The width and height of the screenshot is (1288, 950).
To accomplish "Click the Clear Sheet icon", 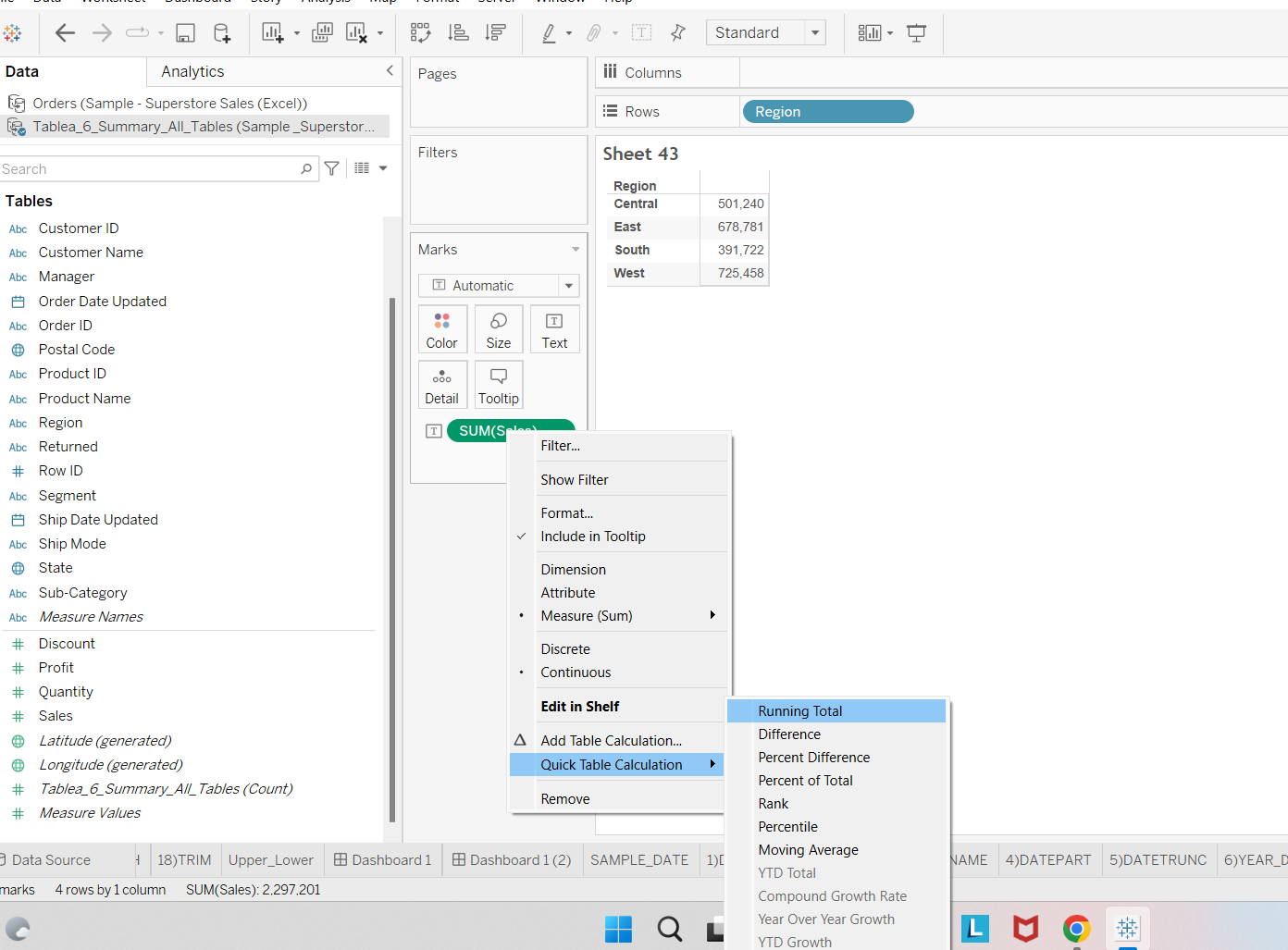I will (356, 33).
